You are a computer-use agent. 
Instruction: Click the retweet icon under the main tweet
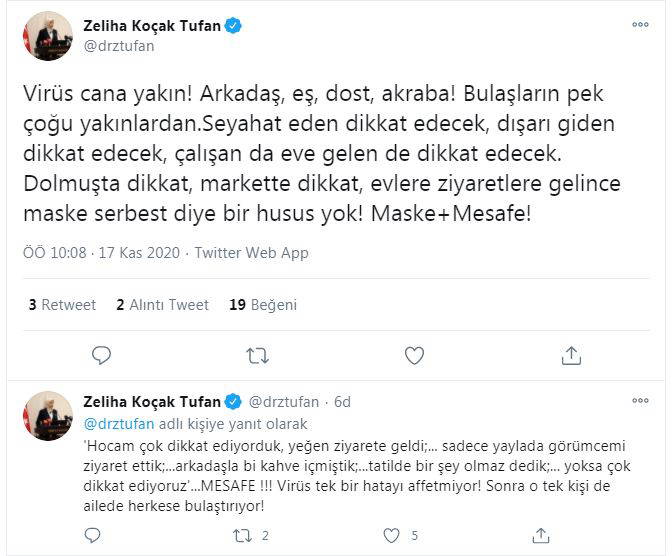(x=257, y=354)
